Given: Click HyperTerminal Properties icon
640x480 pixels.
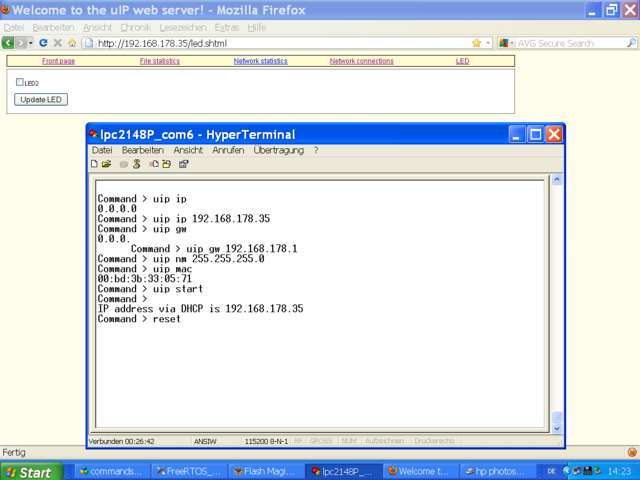Looking at the screenshot, I should [183, 164].
